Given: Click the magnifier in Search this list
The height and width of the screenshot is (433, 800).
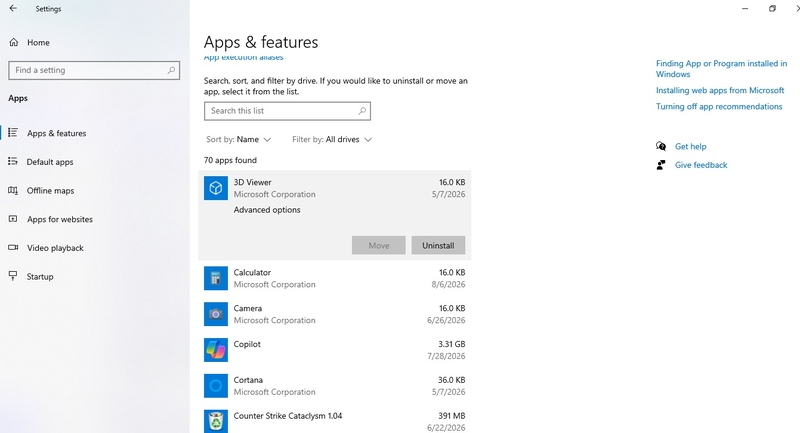Looking at the screenshot, I should [x=362, y=111].
